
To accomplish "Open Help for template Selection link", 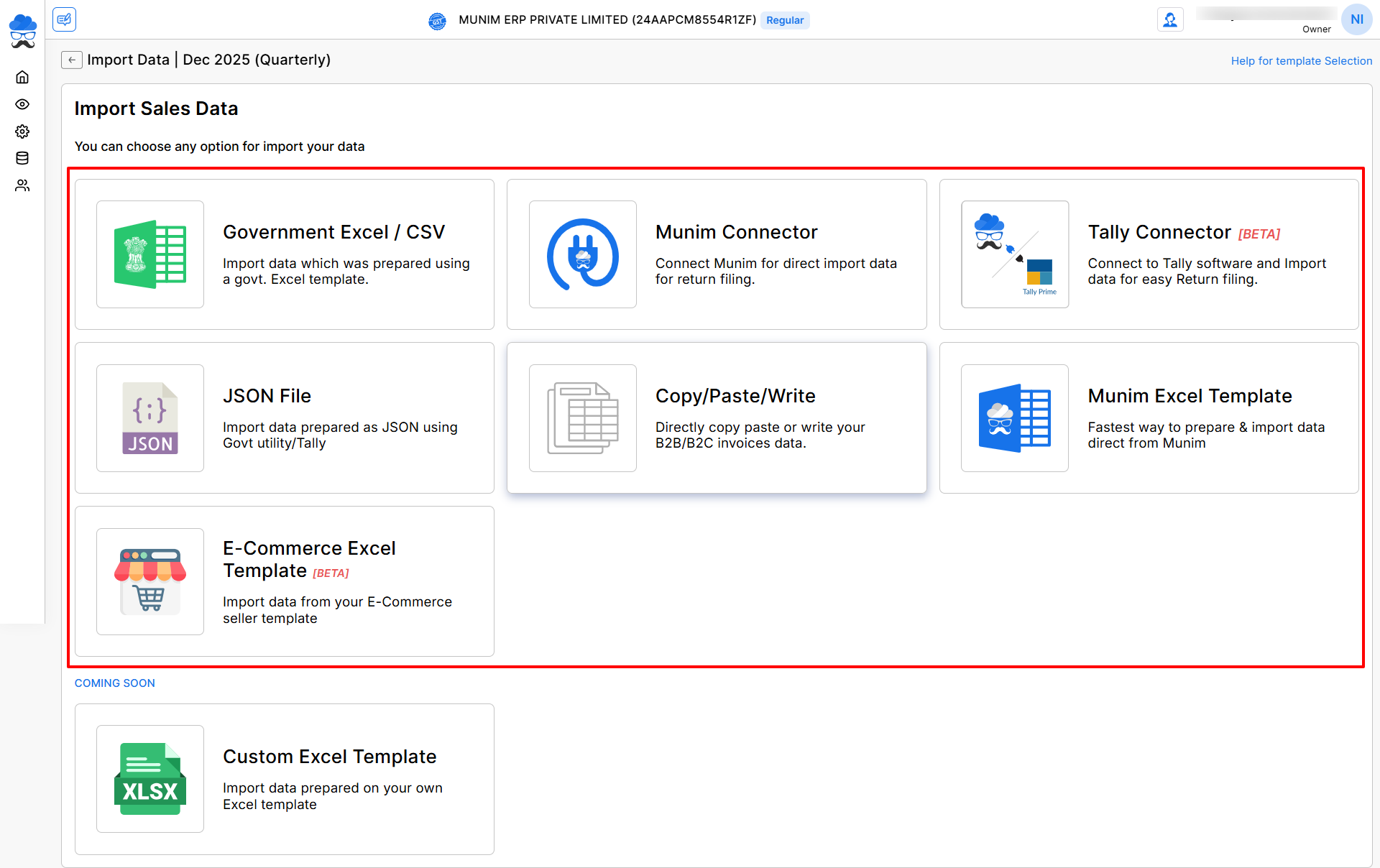I will click(x=1301, y=61).
